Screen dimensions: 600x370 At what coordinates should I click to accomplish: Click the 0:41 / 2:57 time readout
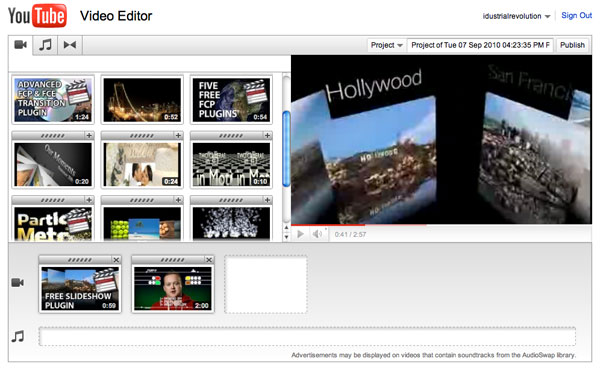[350, 234]
